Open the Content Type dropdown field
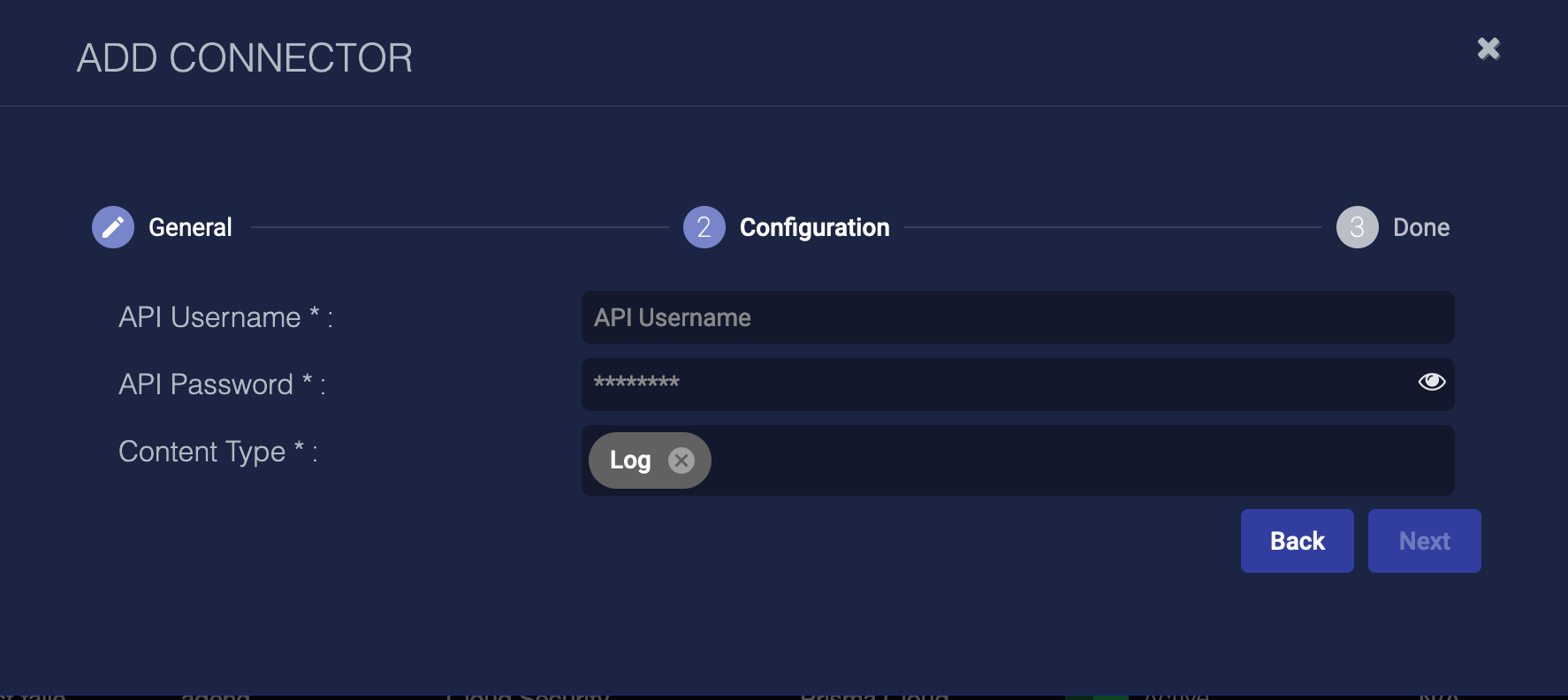Image resolution: width=1568 pixels, height=700 pixels. tap(1078, 460)
